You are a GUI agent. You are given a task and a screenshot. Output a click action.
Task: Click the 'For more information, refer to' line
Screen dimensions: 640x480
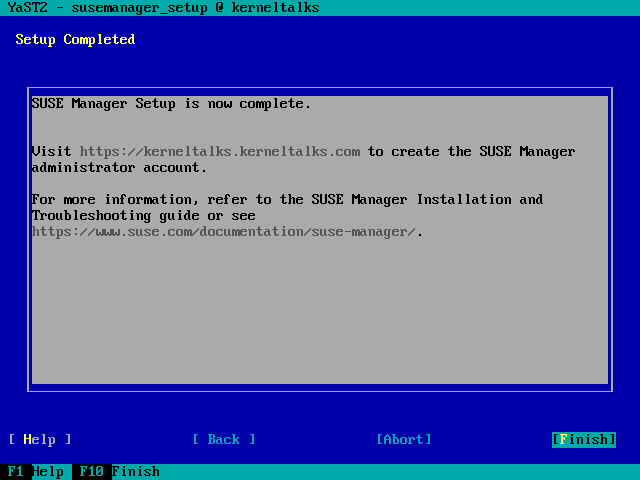[x=287, y=200]
